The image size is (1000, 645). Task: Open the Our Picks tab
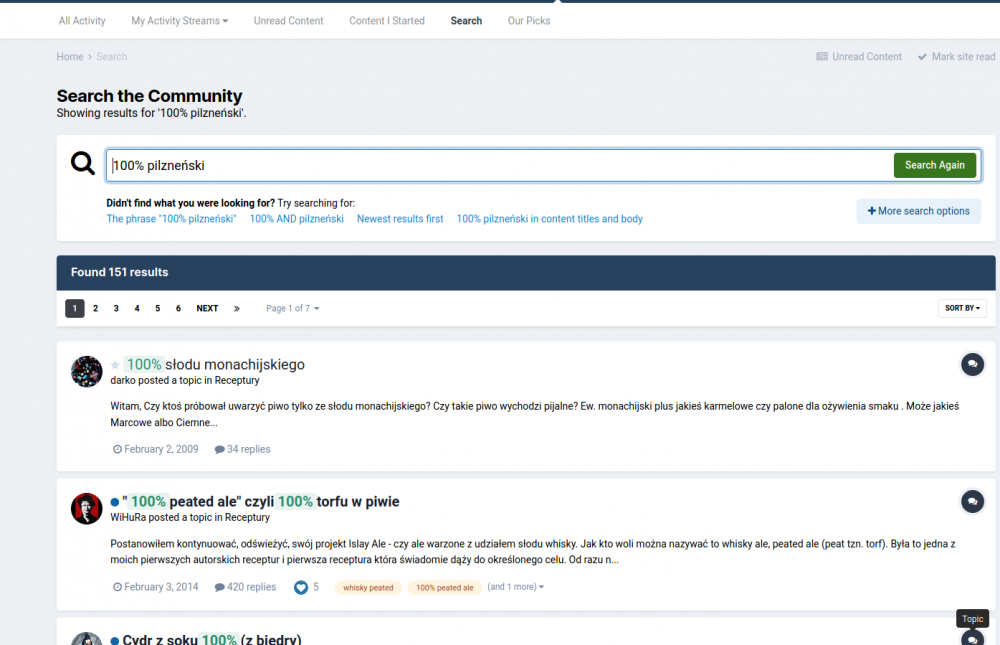coord(529,21)
